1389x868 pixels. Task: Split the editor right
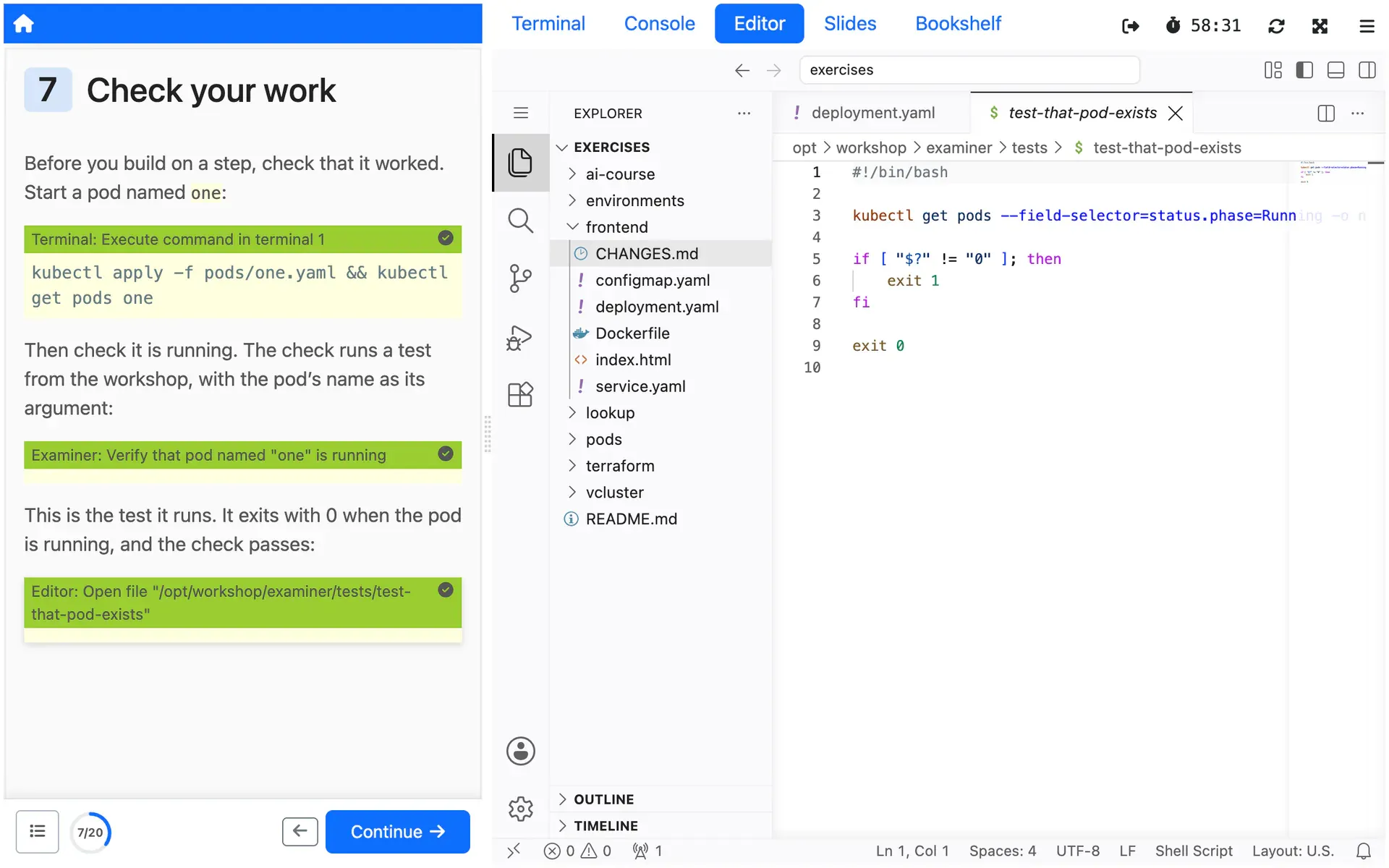(x=1326, y=114)
